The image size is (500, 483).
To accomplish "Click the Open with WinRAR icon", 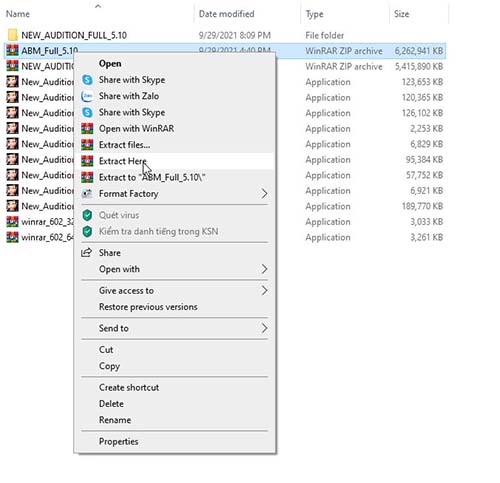I will 87,129.
